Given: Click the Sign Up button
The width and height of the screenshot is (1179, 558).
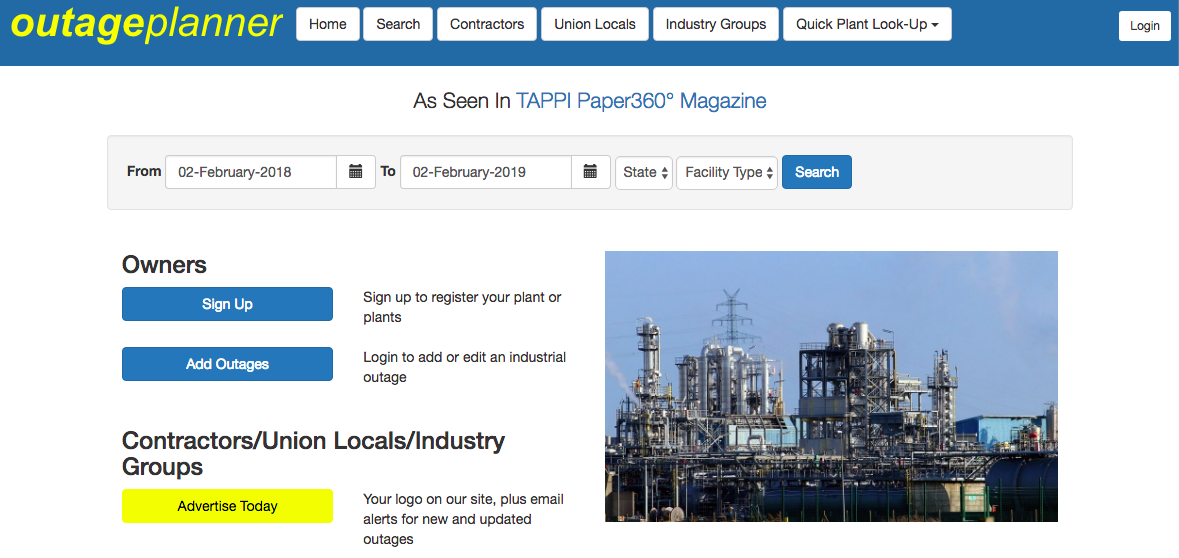Looking at the screenshot, I should [x=227, y=304].
